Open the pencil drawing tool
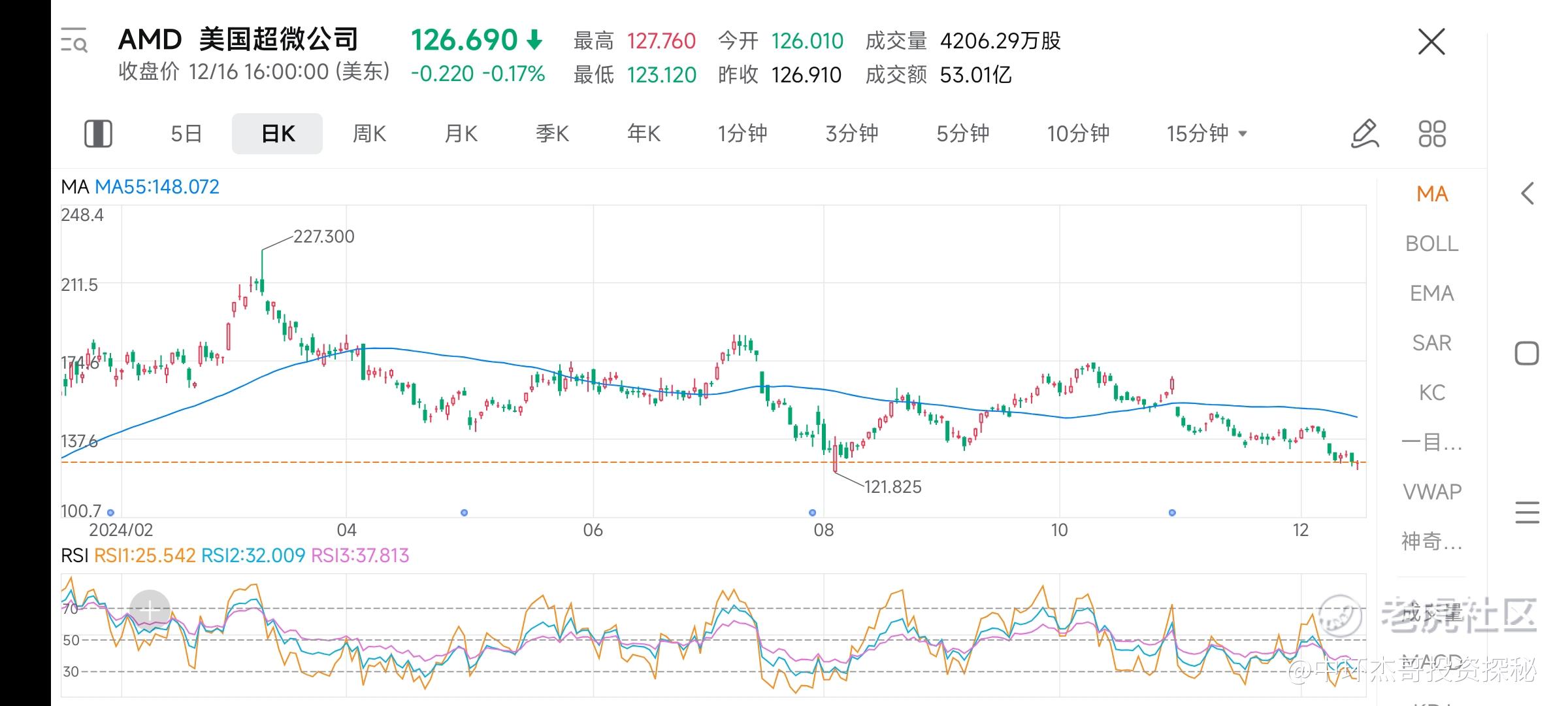This screenshot has width=1568, height=706. [x=1364, y=133]
